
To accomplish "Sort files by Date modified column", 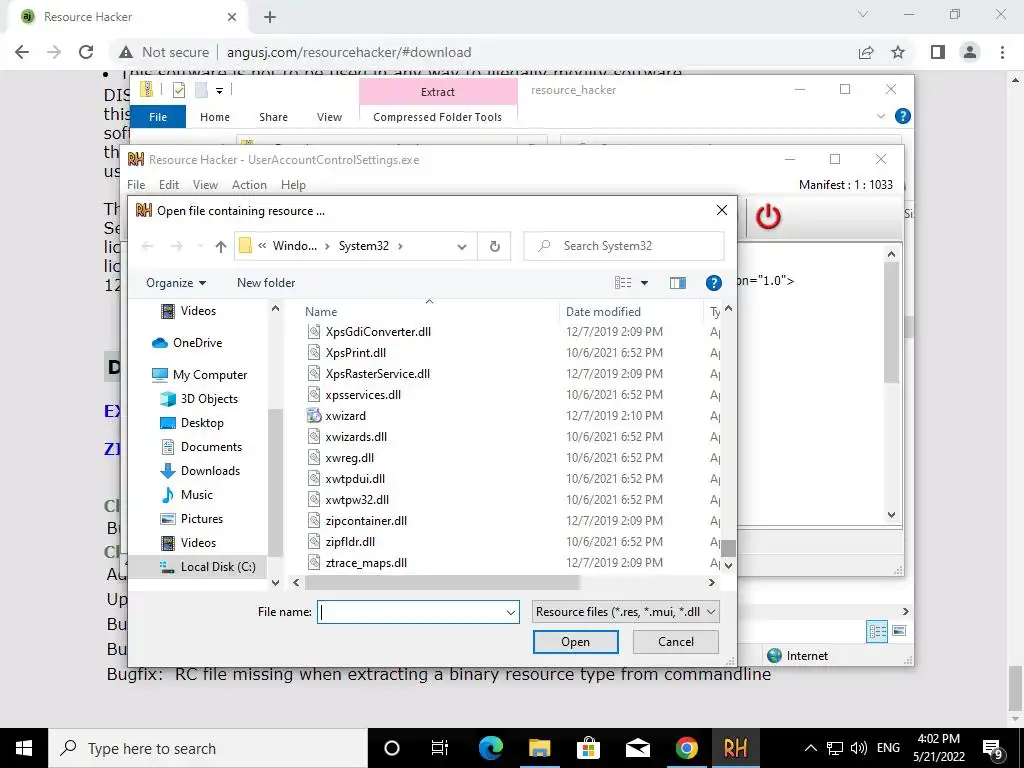I will coord(603,312).
